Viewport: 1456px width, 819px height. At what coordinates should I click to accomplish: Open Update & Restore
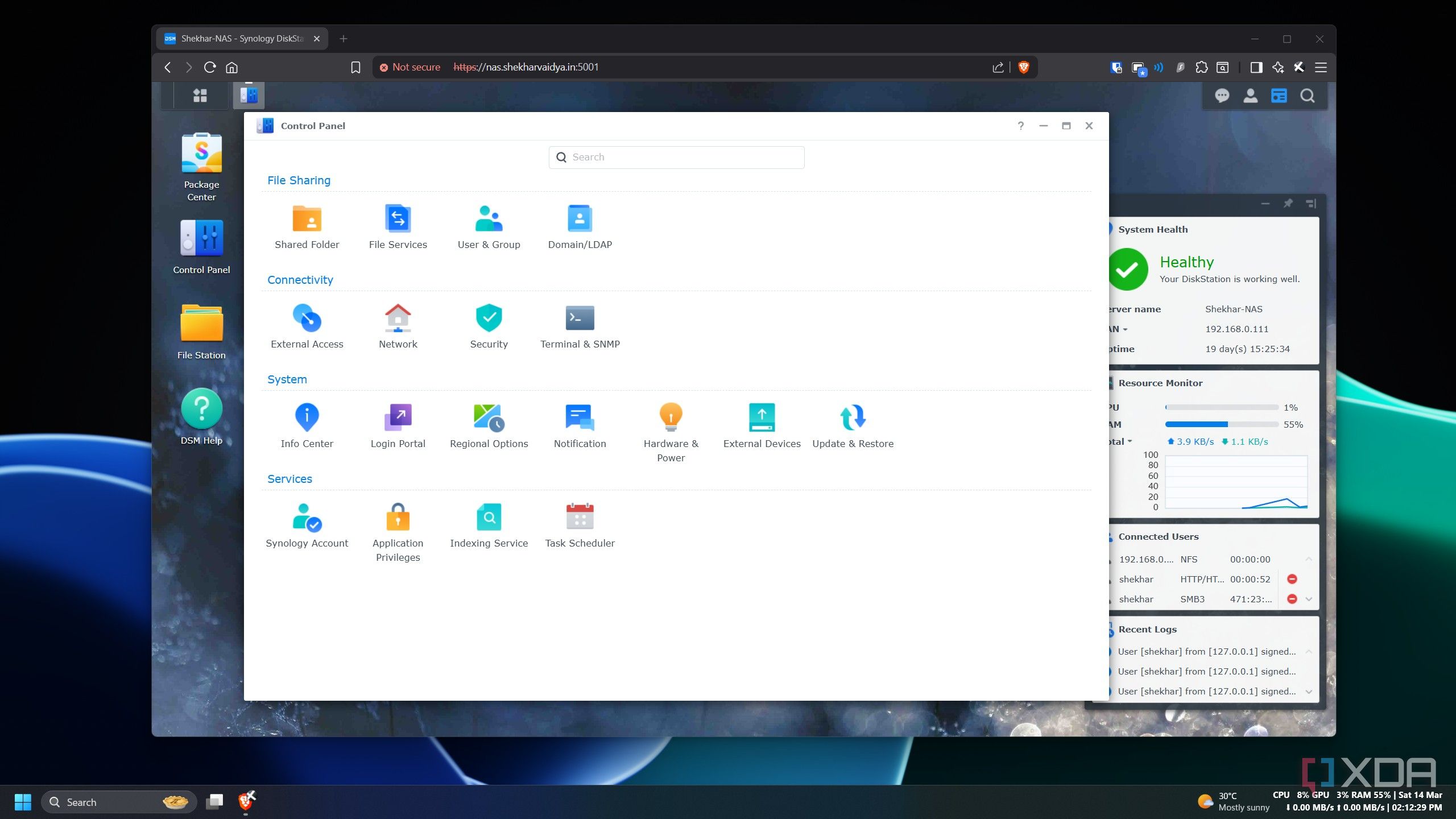pyautogui.click(x=853, y=427)
